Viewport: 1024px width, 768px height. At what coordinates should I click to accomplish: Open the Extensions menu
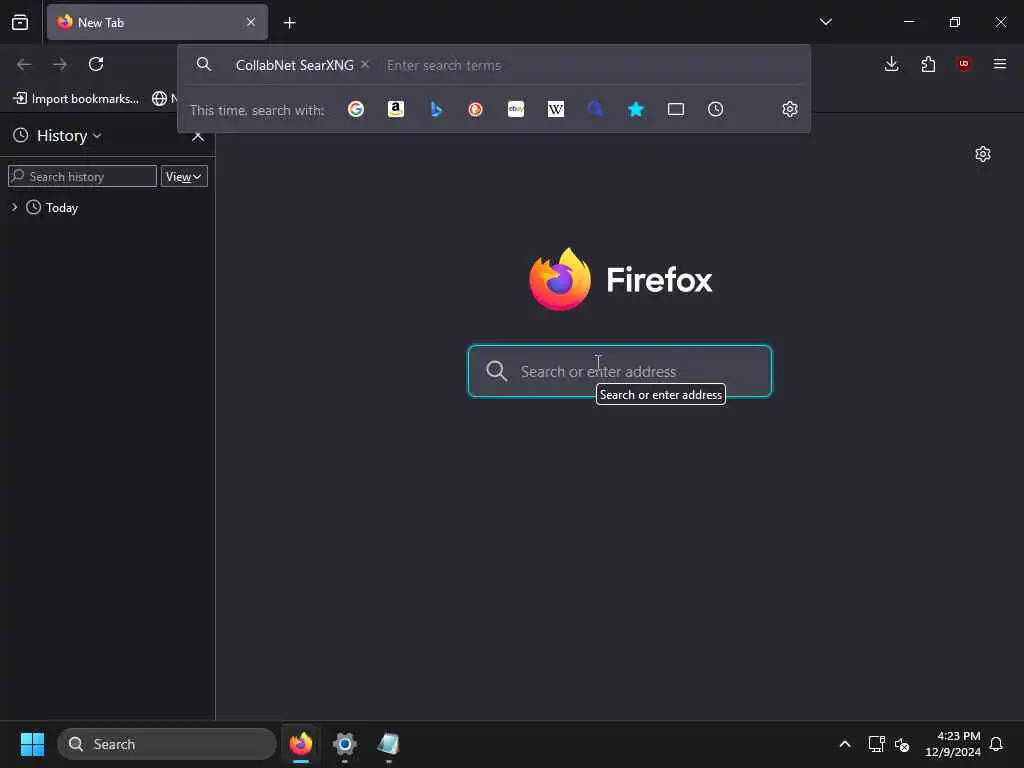pyautogui.click(x=928, y=64)
